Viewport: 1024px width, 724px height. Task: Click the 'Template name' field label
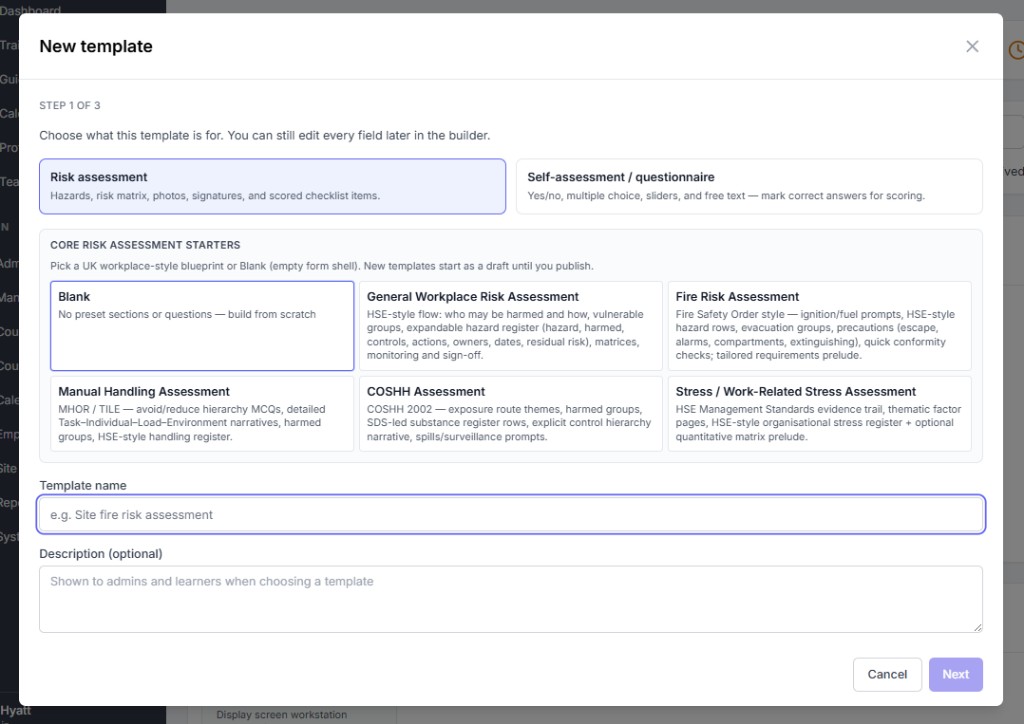click(x=83, y=485)
